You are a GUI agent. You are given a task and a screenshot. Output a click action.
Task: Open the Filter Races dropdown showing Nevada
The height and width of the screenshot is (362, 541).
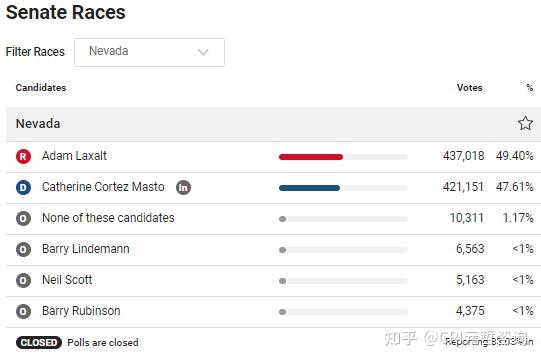[x=149, y=52]
